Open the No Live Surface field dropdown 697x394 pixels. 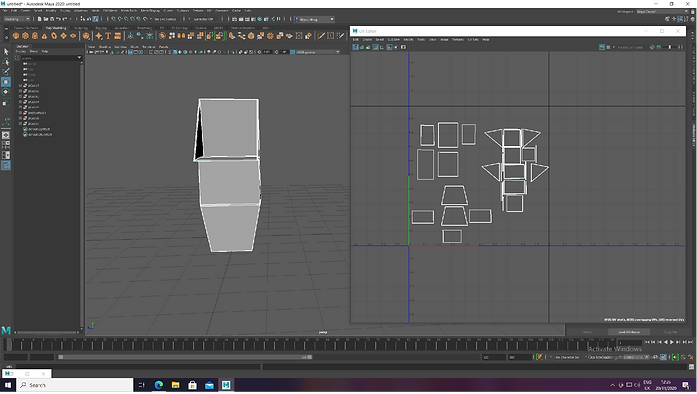click(165, 19)
